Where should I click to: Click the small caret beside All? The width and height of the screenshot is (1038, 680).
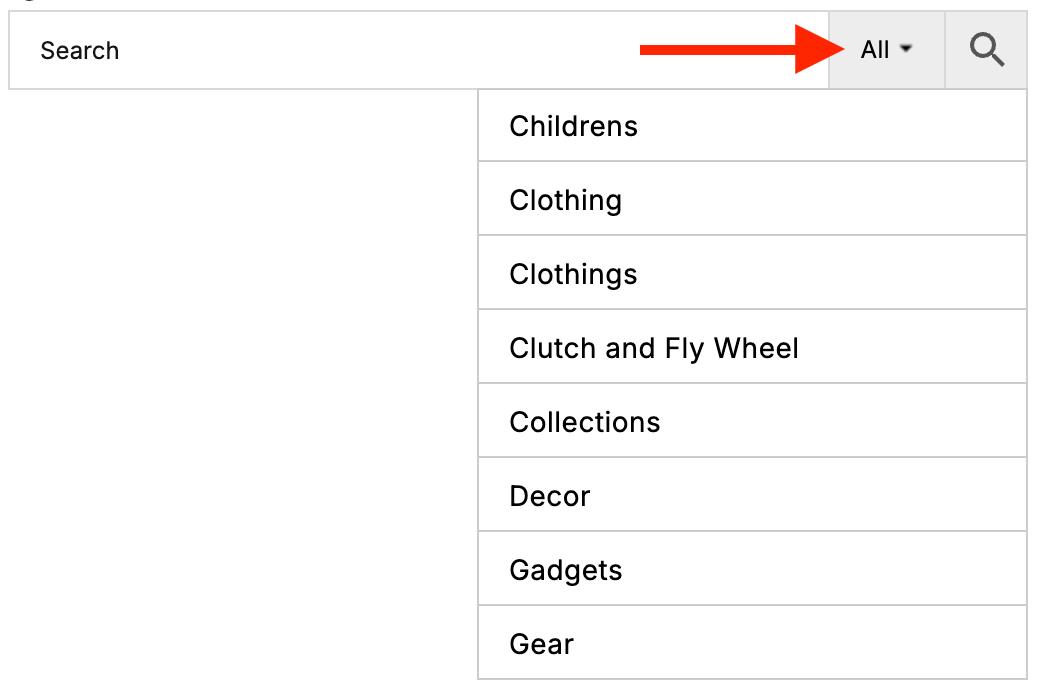906,49
